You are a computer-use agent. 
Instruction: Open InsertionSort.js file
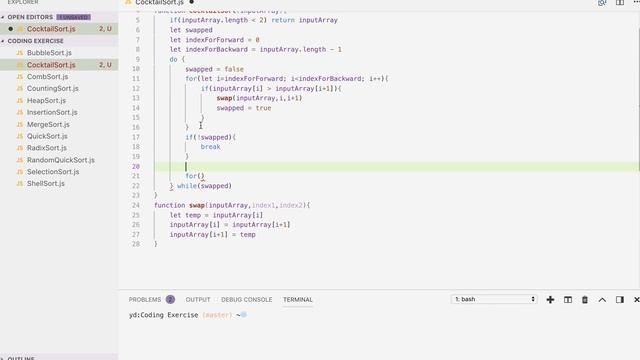pyautogui.click(x=52, y=112)
